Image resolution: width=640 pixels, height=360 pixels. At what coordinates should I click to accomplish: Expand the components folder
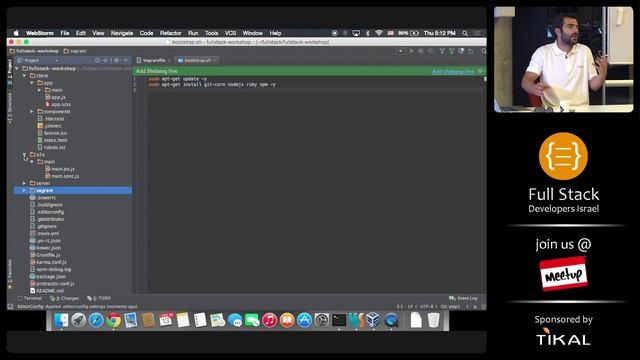32,111
